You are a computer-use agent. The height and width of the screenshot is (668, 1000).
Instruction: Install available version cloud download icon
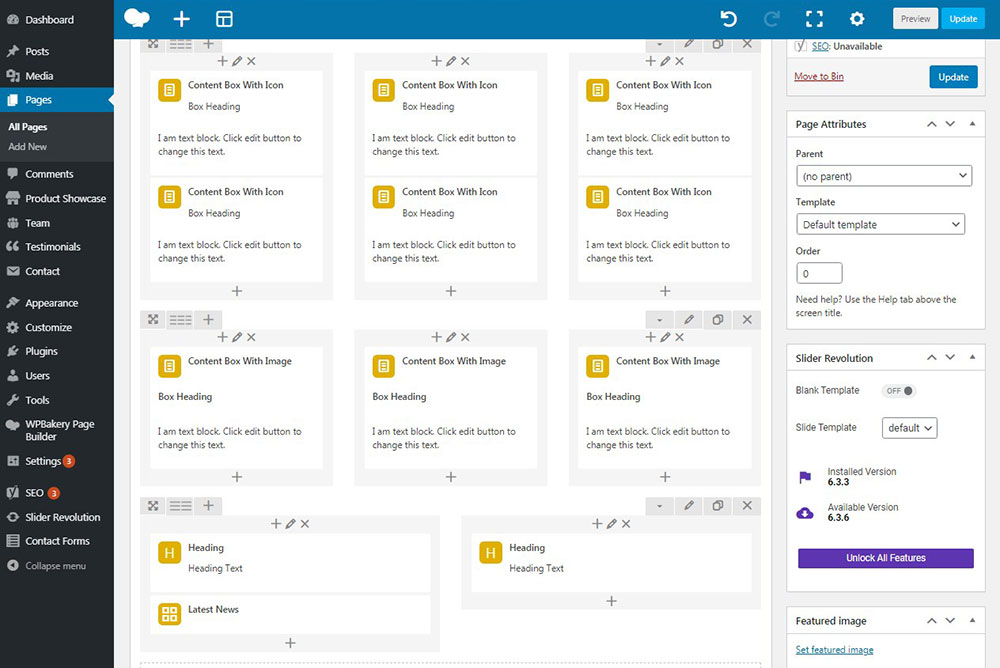pos(805,512)
